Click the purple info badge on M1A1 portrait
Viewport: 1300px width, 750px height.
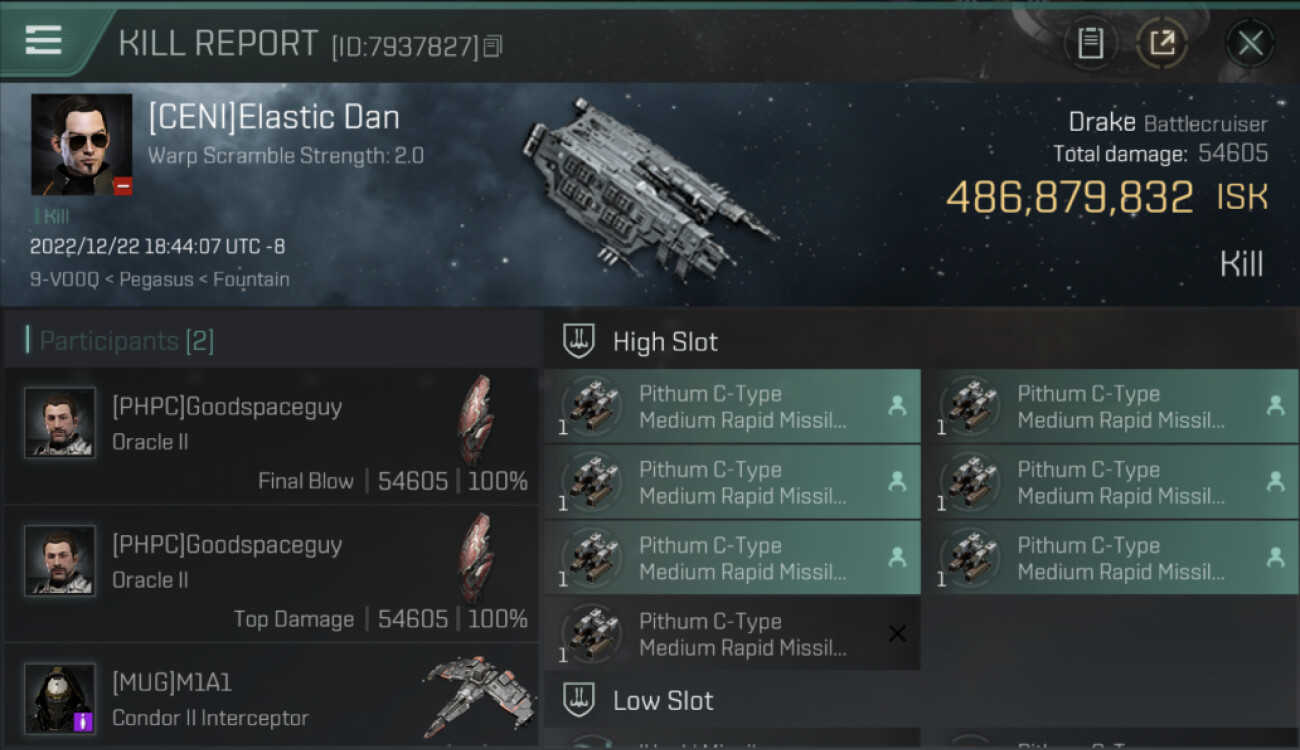pyautogui.click(x=84, y=720)
